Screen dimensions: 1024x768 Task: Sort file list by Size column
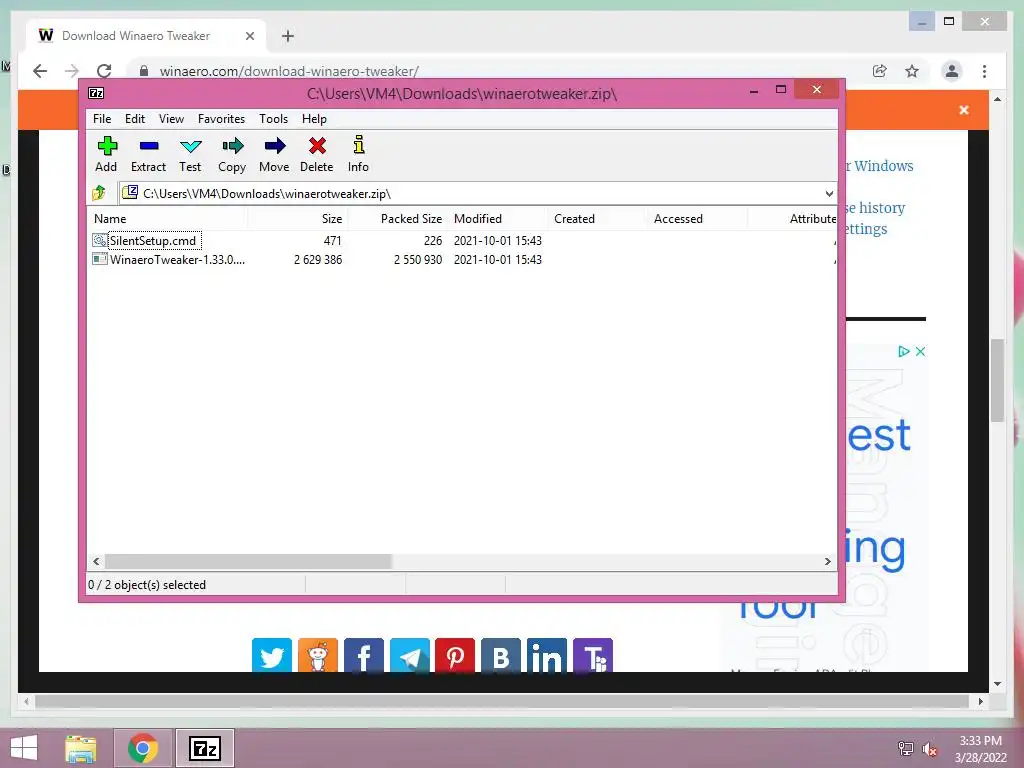(298, 219)
